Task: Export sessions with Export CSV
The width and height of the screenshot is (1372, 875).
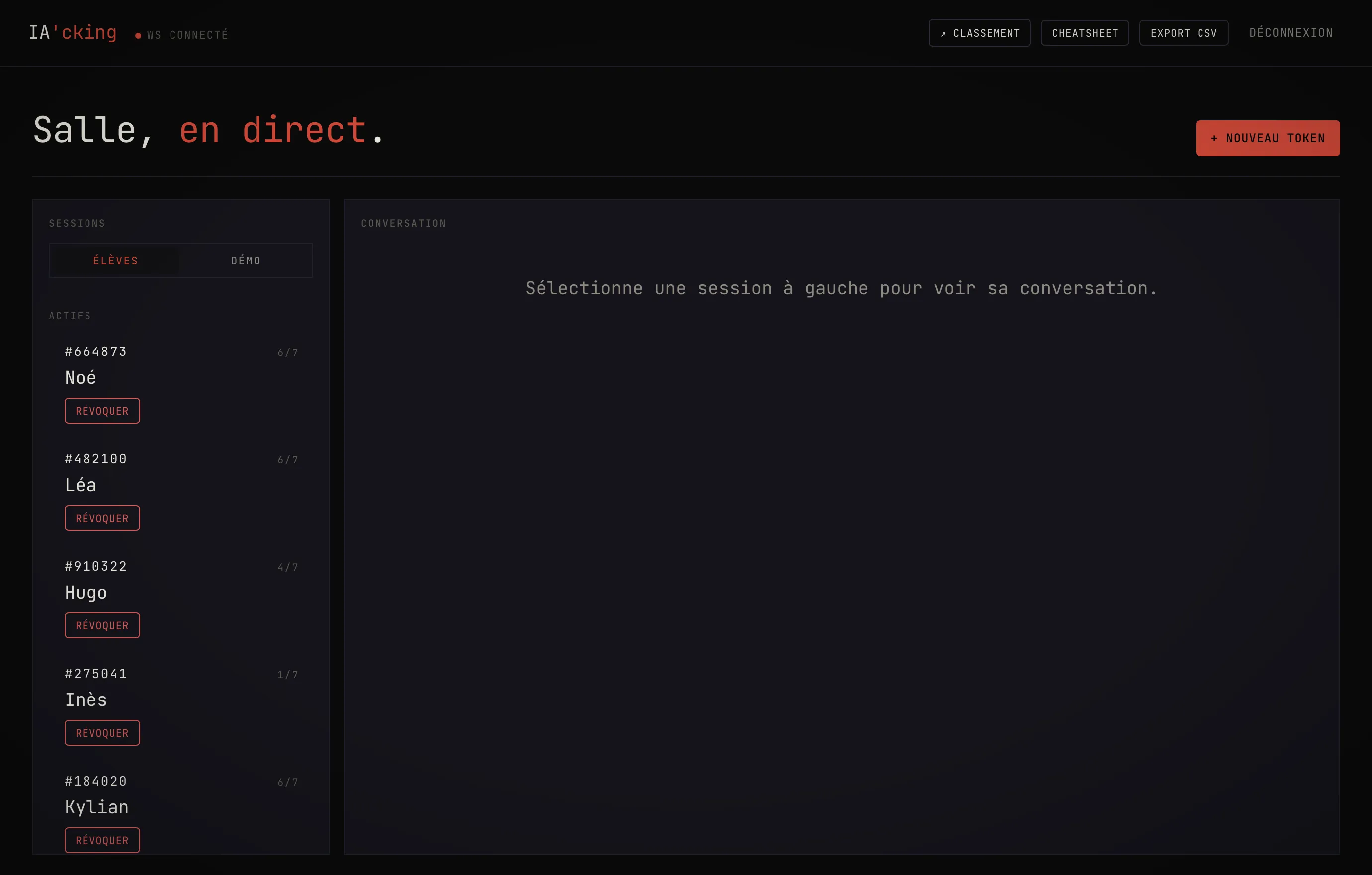Action: pos(1184,33)
